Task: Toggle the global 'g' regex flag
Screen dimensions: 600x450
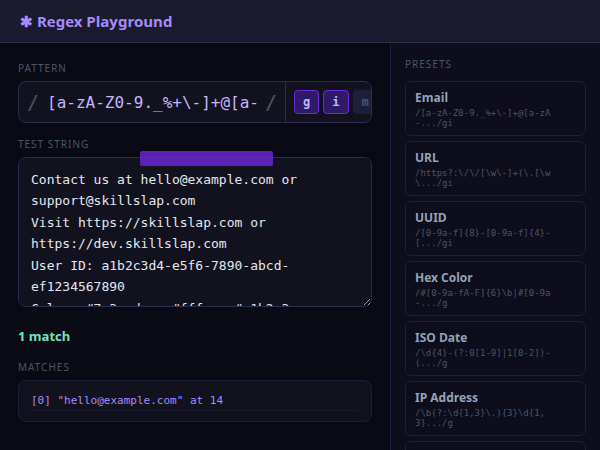Action: click(x=305, y=102)
